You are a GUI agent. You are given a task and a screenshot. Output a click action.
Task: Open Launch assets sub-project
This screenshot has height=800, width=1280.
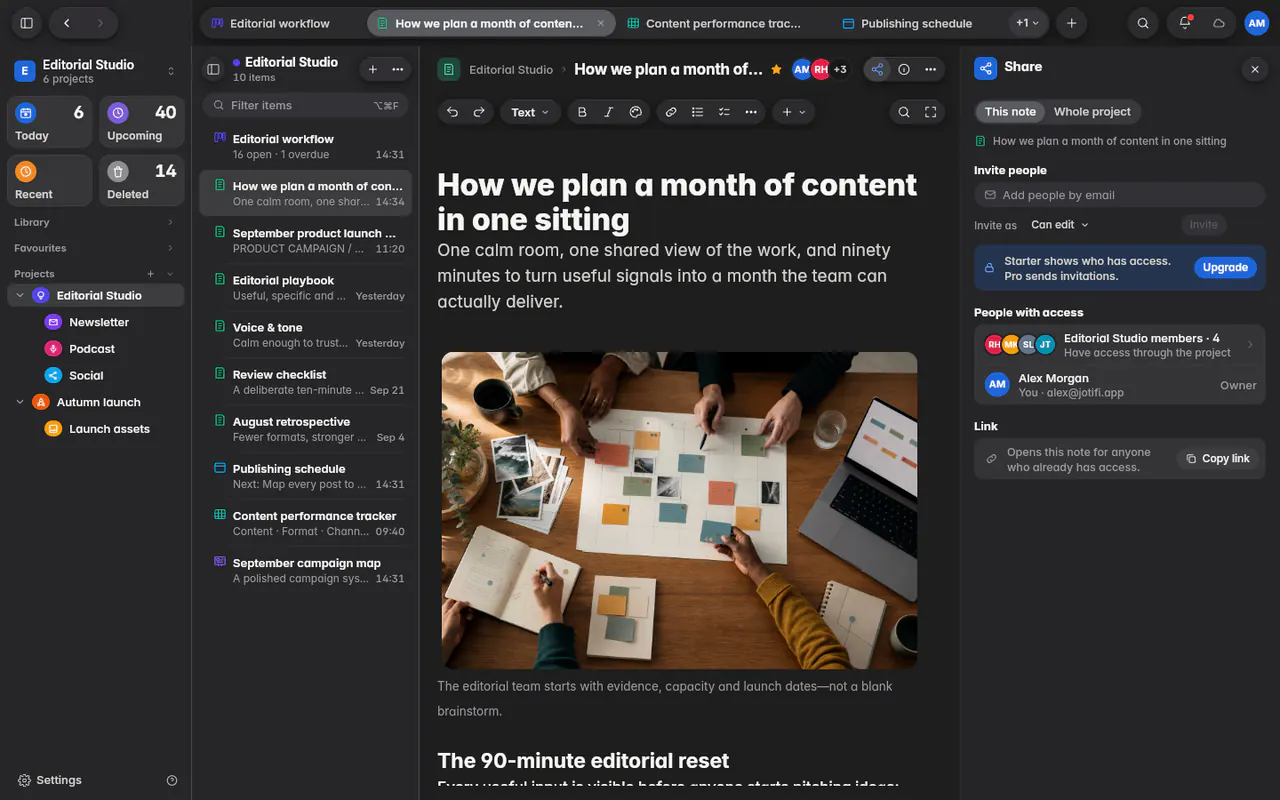point(109,429)
